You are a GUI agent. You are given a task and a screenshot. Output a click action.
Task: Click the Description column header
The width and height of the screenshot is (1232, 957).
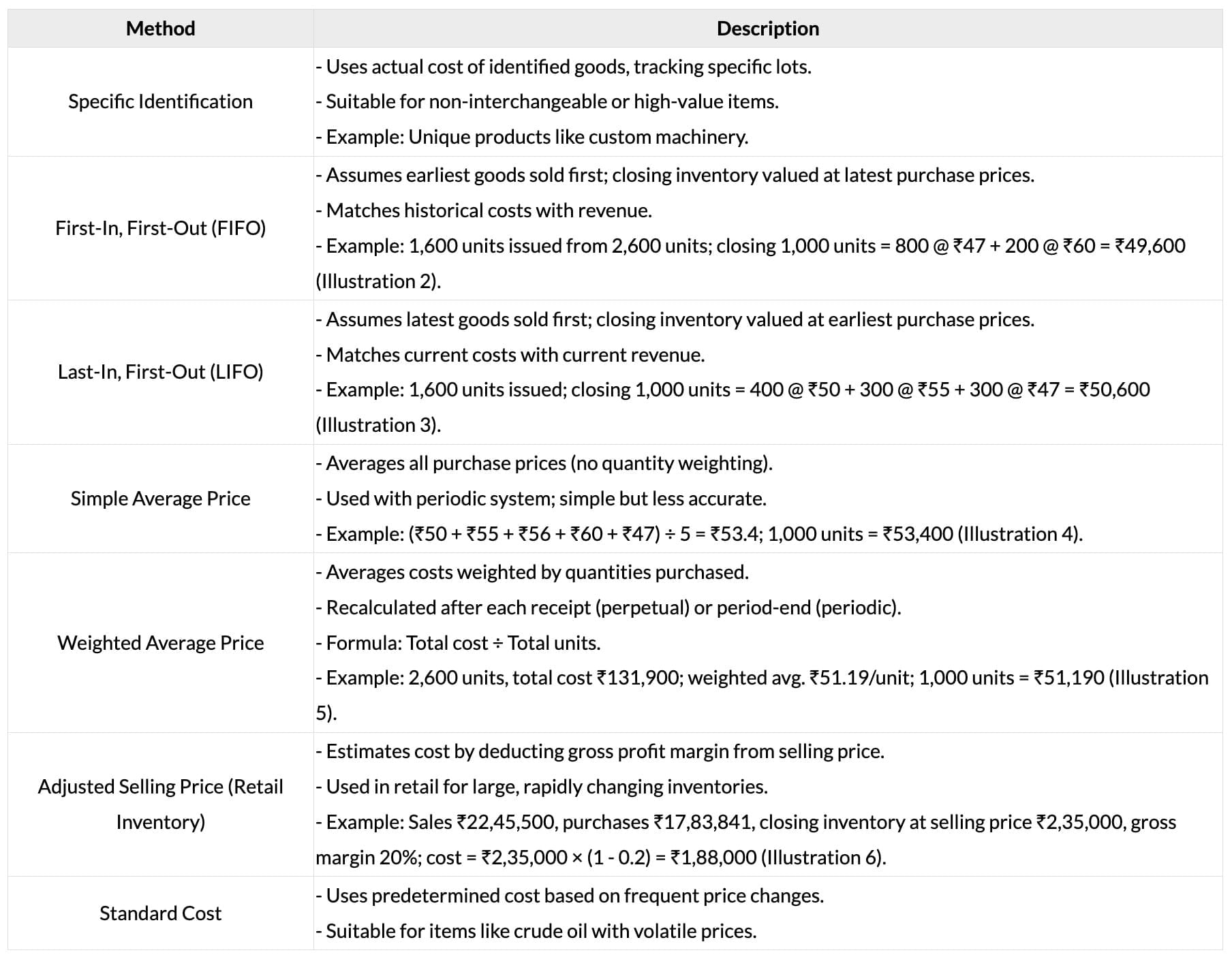767,29
